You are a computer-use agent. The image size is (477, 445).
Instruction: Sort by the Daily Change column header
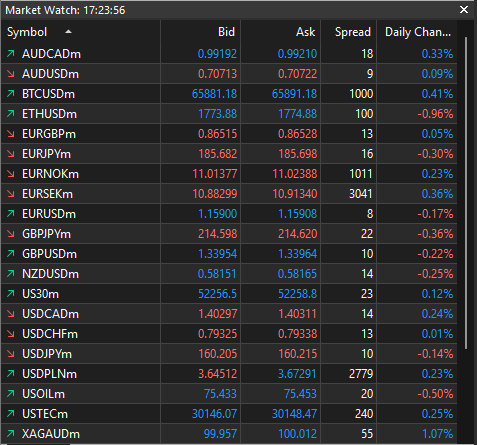pyautogui.click(x=418, y=32)
